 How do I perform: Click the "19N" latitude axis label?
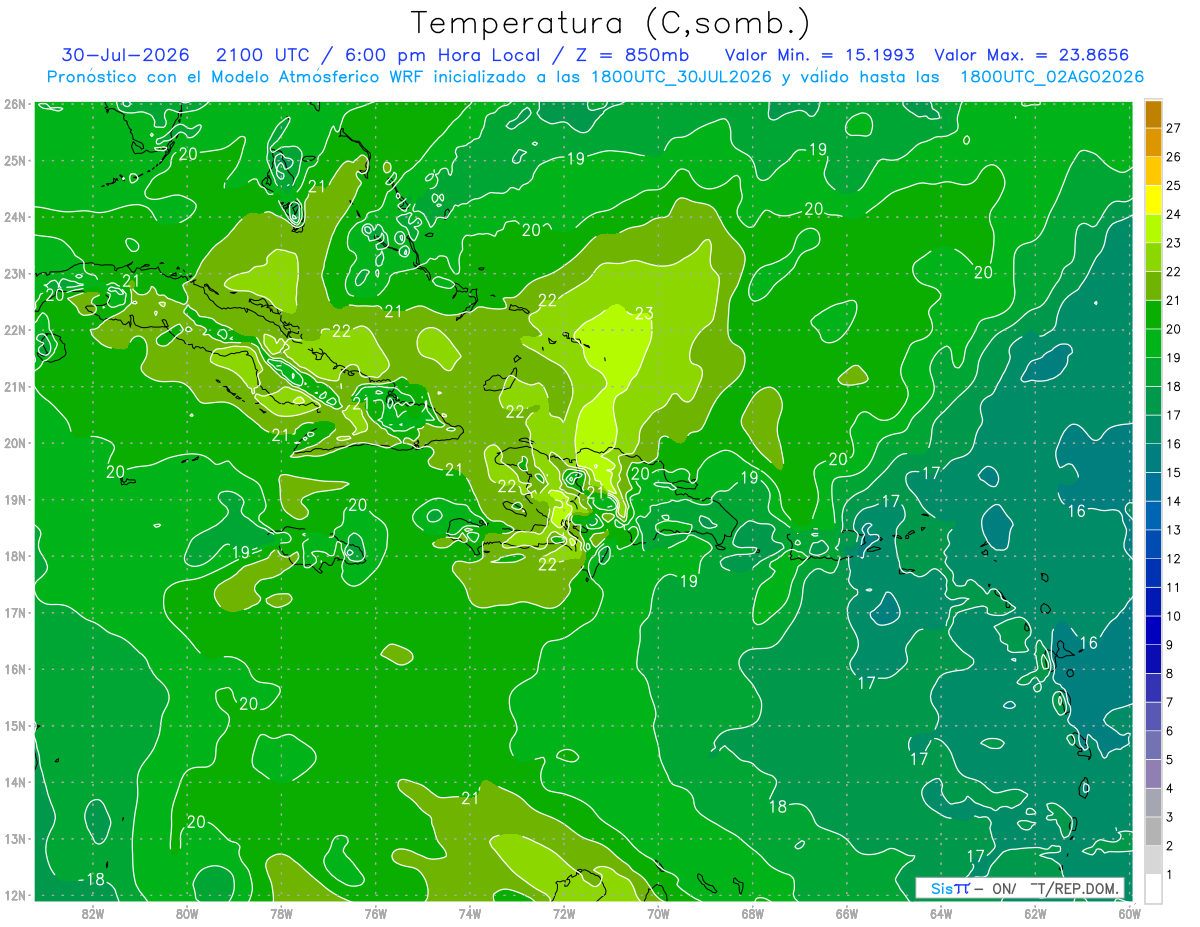[14, 499]
